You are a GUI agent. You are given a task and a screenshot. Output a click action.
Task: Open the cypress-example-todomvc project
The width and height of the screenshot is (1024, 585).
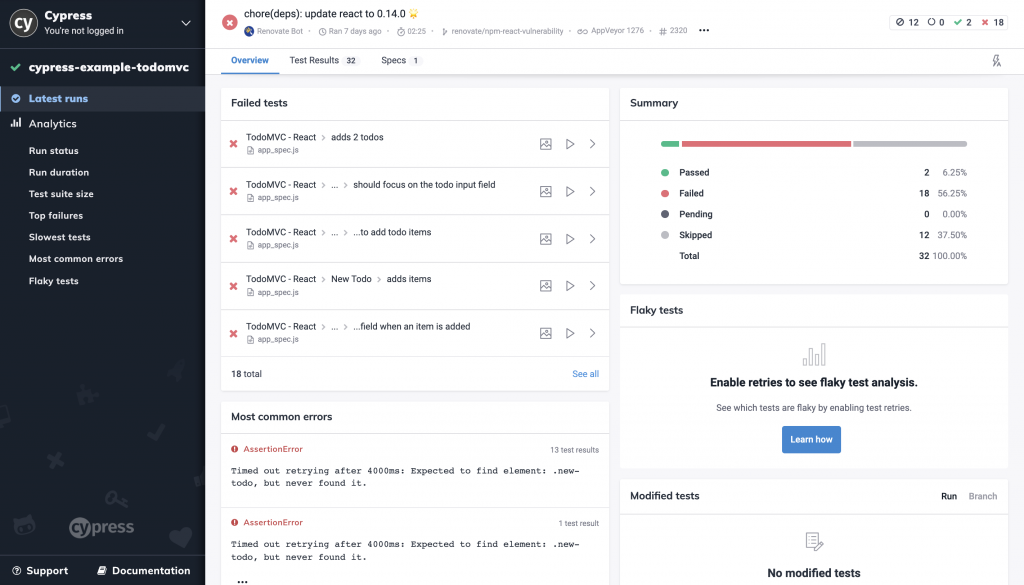point(108,67)
